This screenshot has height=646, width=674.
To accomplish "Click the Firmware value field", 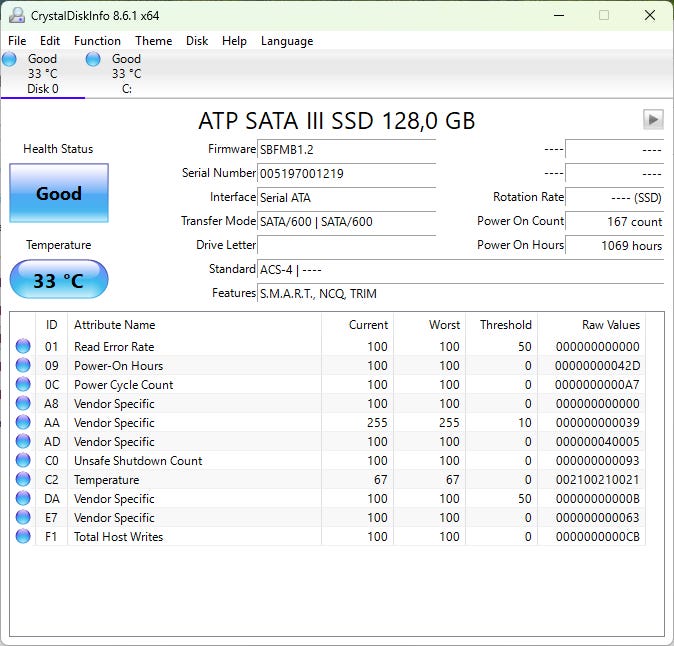I will [x=346, y=149].
